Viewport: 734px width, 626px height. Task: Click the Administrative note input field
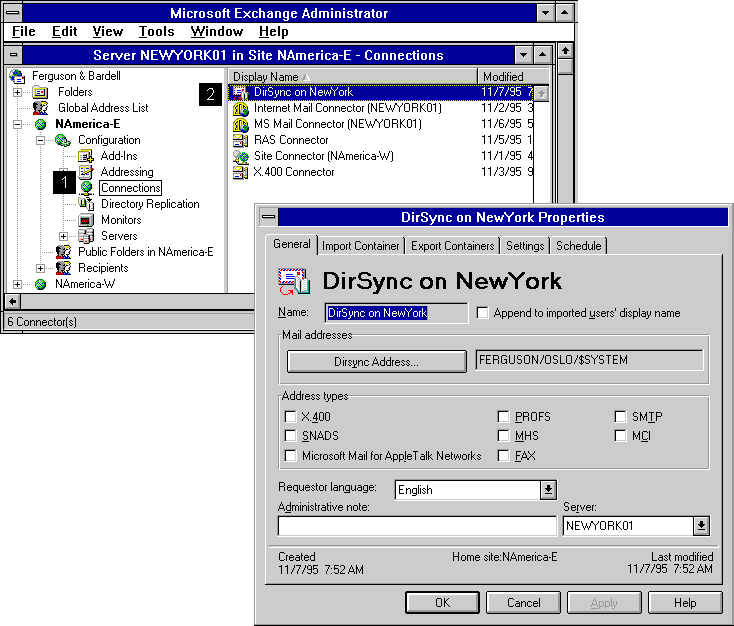(417, 526)
